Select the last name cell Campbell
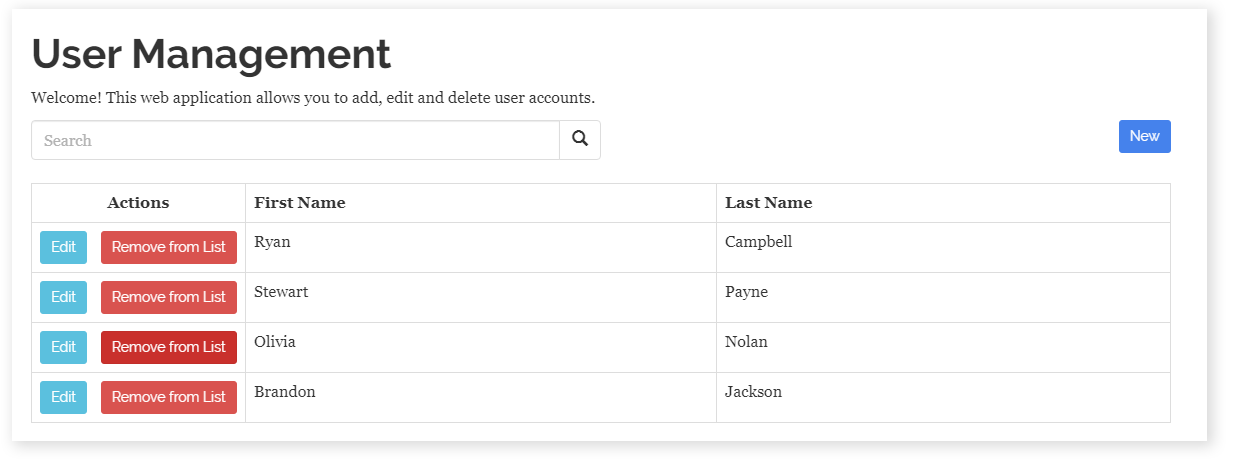This screenshot has height=471, width=1248. coord(758,242)
